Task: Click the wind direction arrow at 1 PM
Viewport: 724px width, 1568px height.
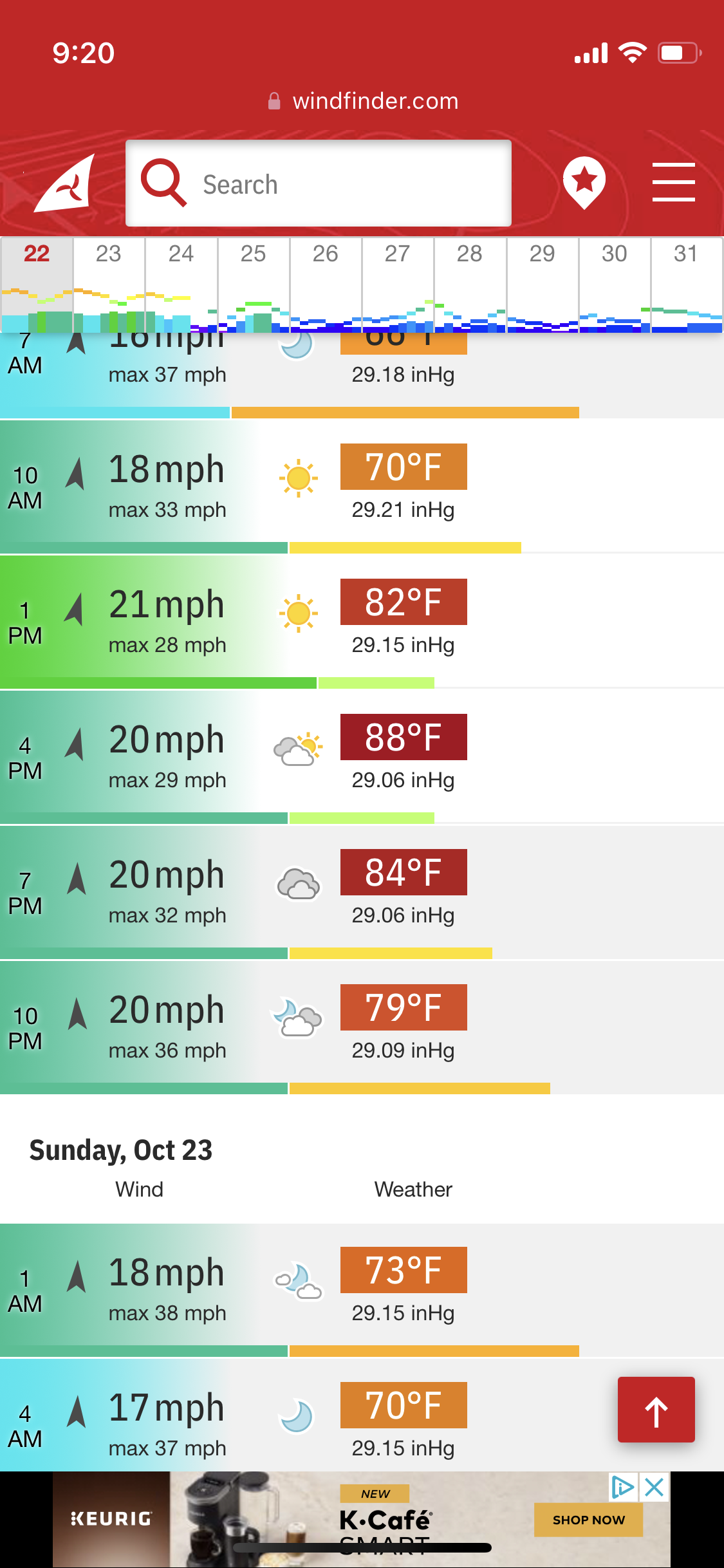Action: 75,609
